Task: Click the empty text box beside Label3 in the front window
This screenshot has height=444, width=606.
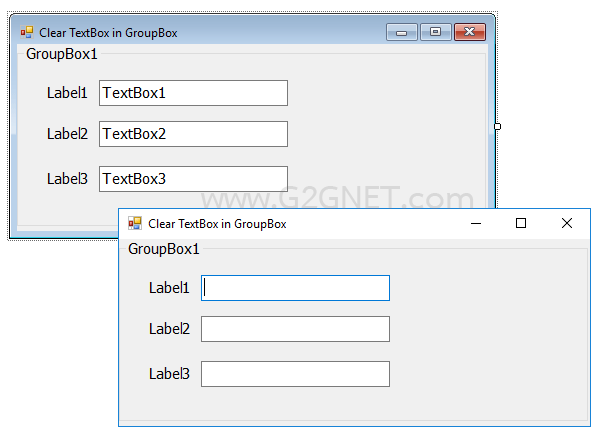Action: (295, 374)
